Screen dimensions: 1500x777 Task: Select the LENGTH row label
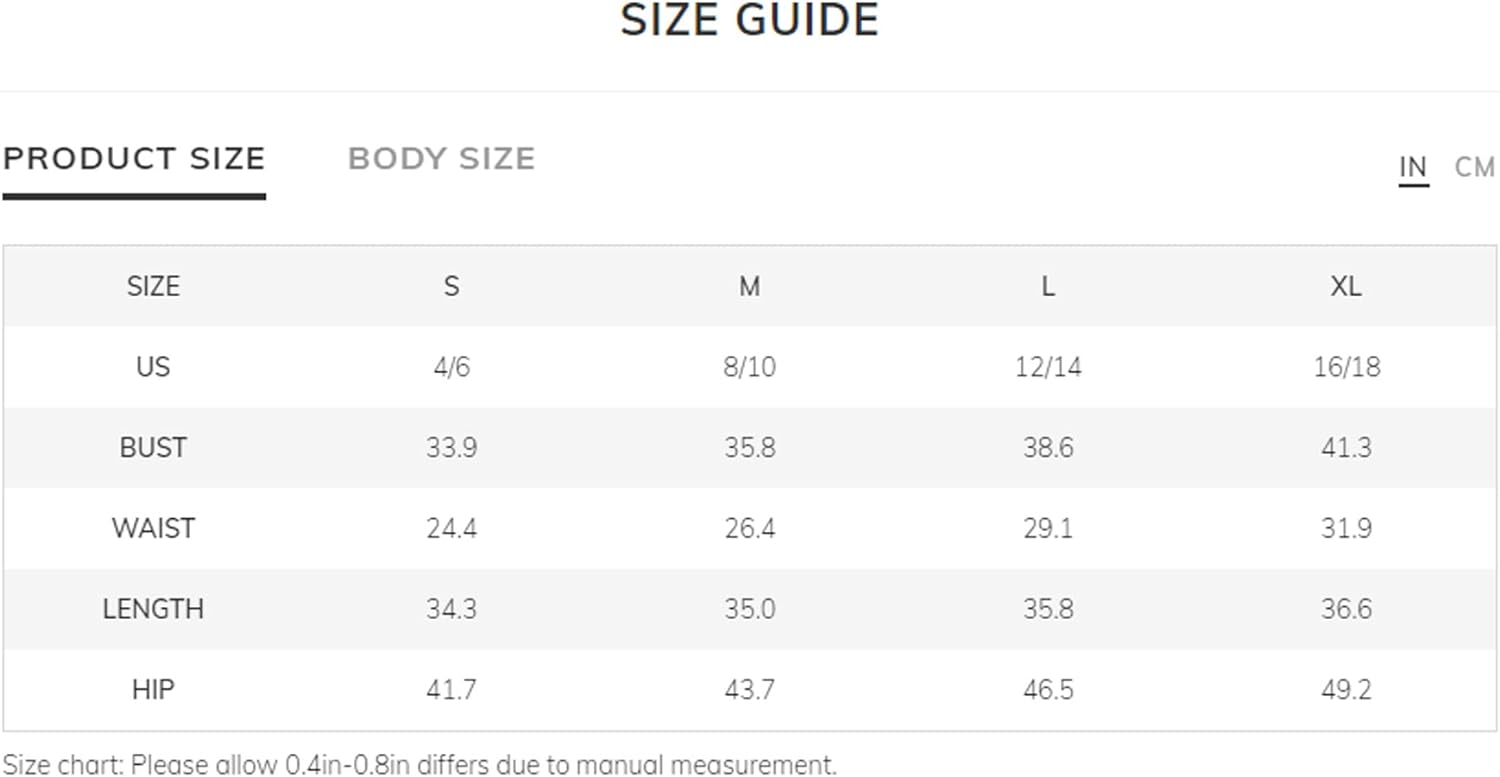tap(153, 609)
